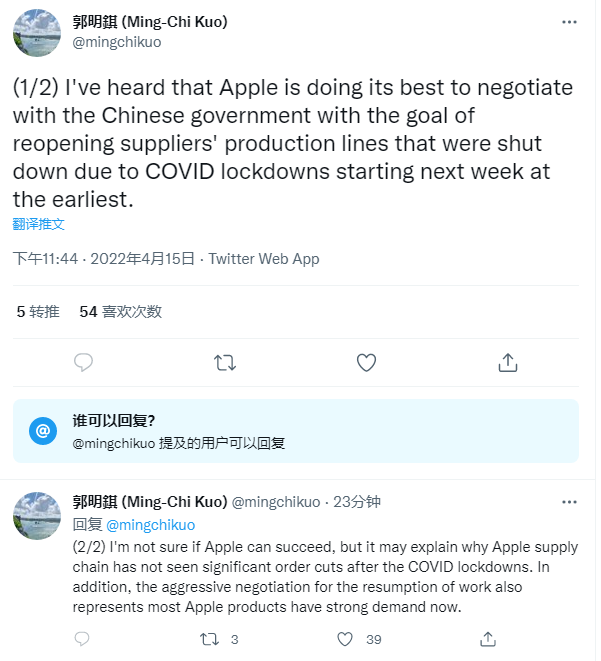601x661 pixels.
Task: Open the tweet timestamp 下午11:44 · 2022年4月15日
Action: pyautogui.click(x=104, y=259)
